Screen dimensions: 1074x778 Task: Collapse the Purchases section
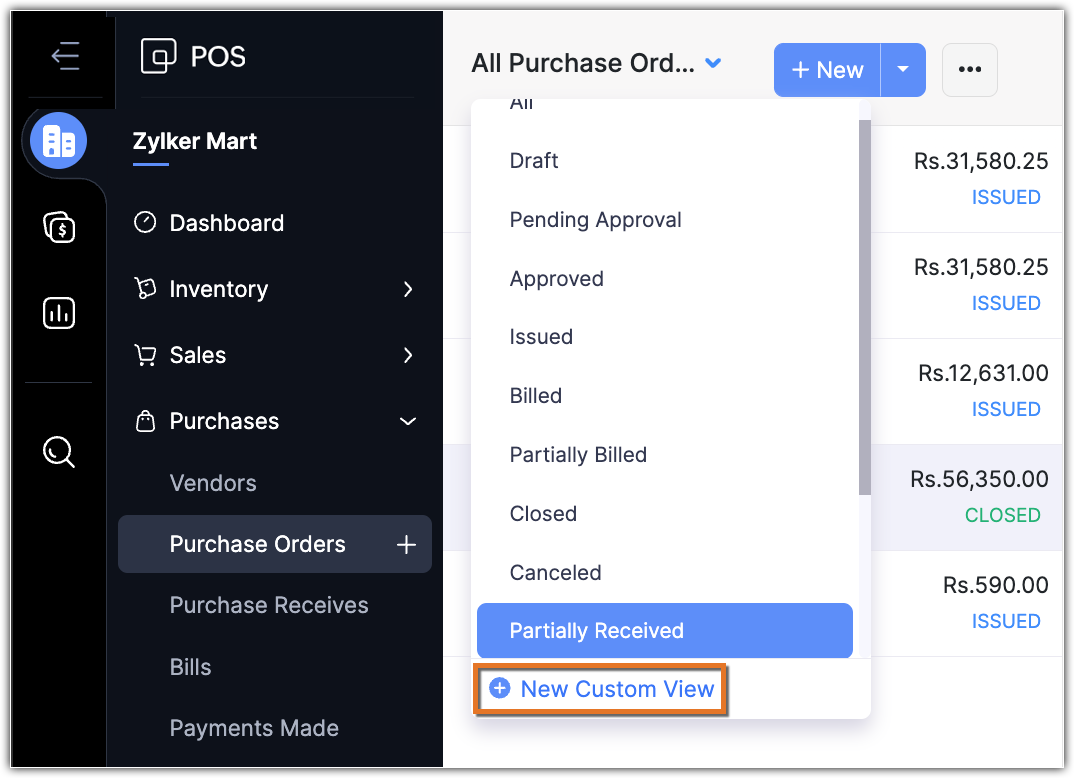[408, 422]
